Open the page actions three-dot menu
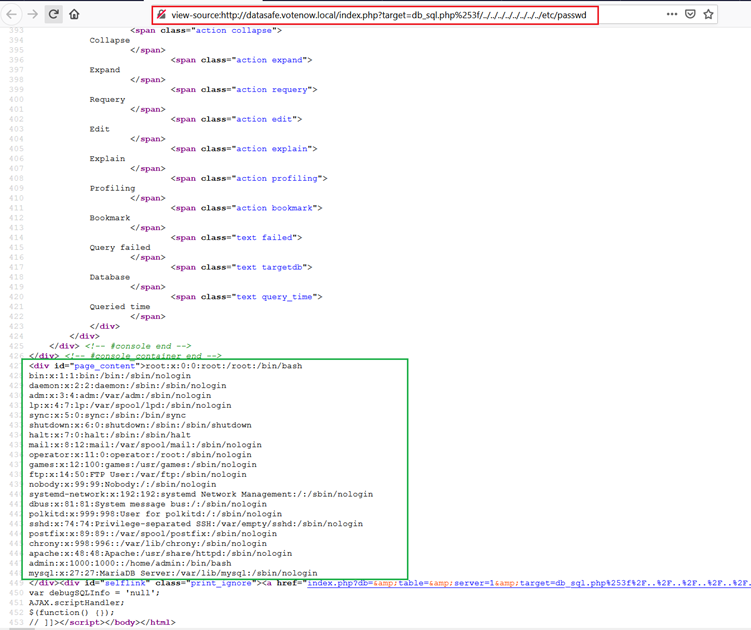This screenshot has width=751, height=630. point(671,15)
